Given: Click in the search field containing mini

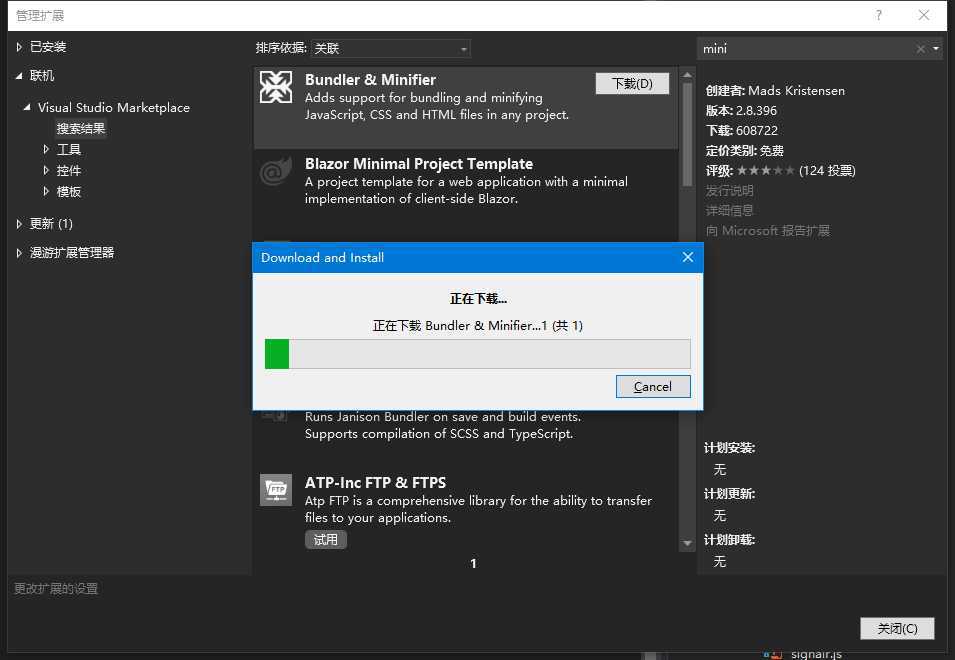Looking at the screenshot, I should coord(804,49).
